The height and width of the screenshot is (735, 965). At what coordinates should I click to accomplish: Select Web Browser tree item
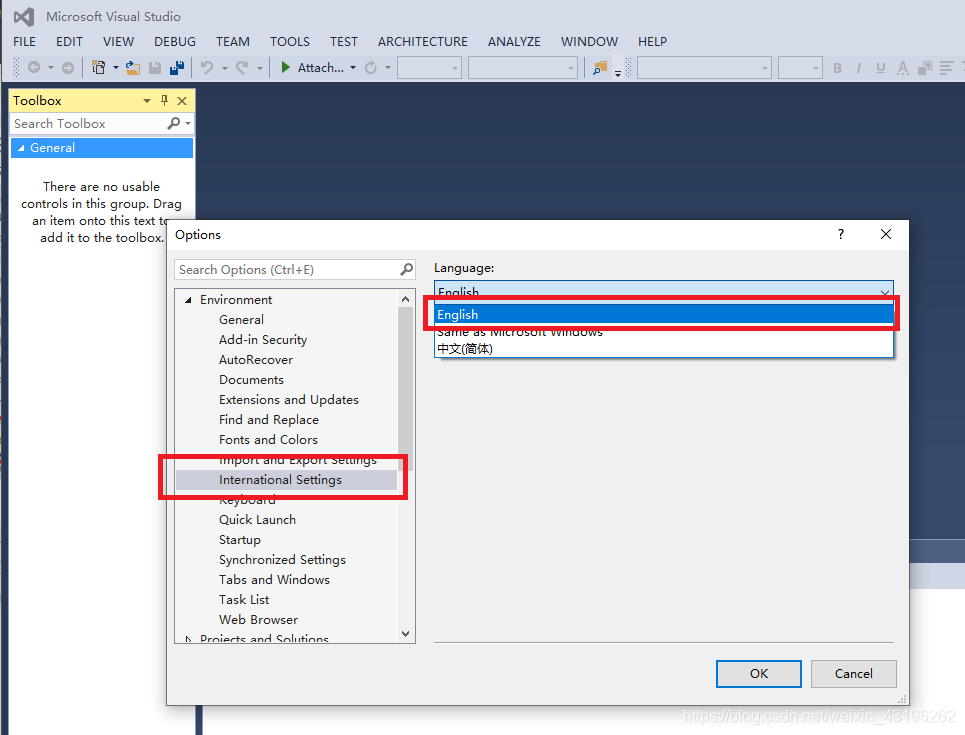click(258, 619)
